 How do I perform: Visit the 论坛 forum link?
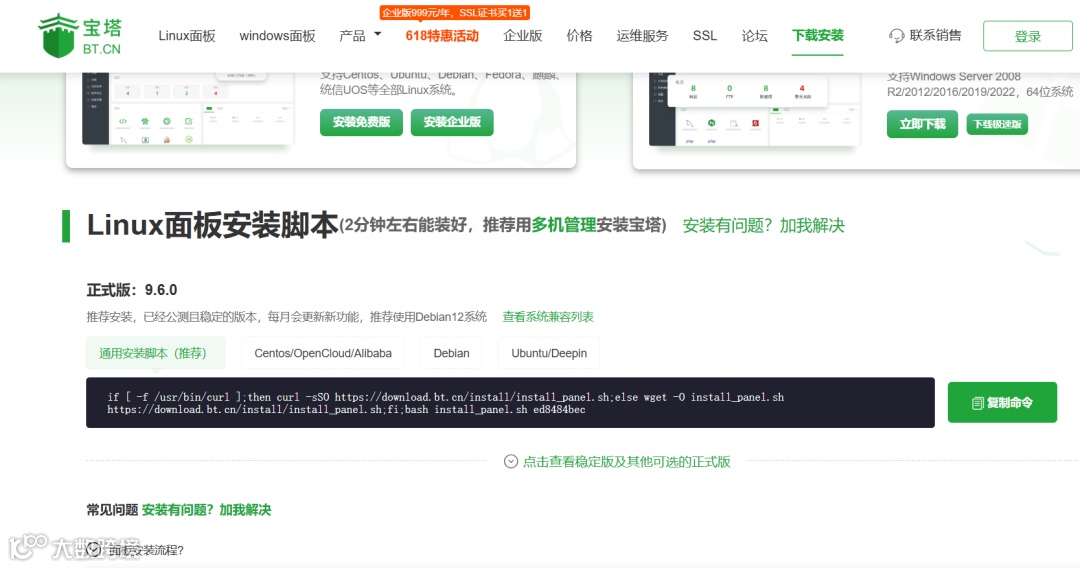[x=754, y=36]
